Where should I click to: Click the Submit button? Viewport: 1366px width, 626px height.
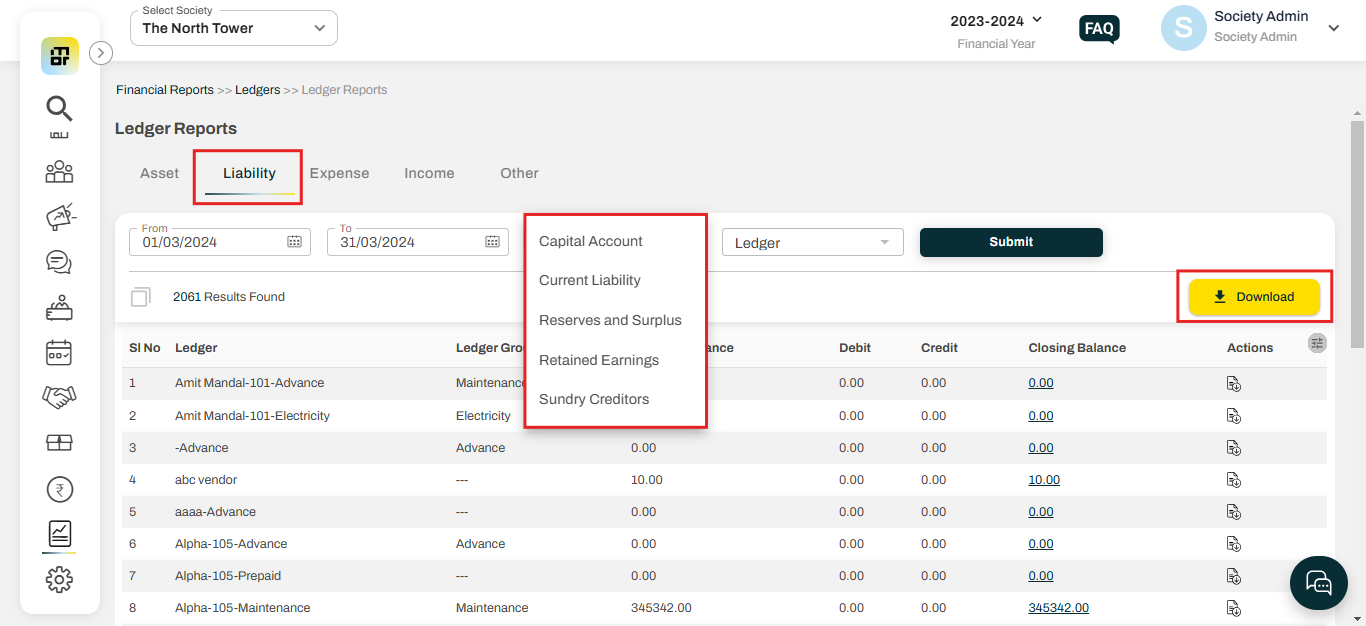click(x=1010, y=242)
